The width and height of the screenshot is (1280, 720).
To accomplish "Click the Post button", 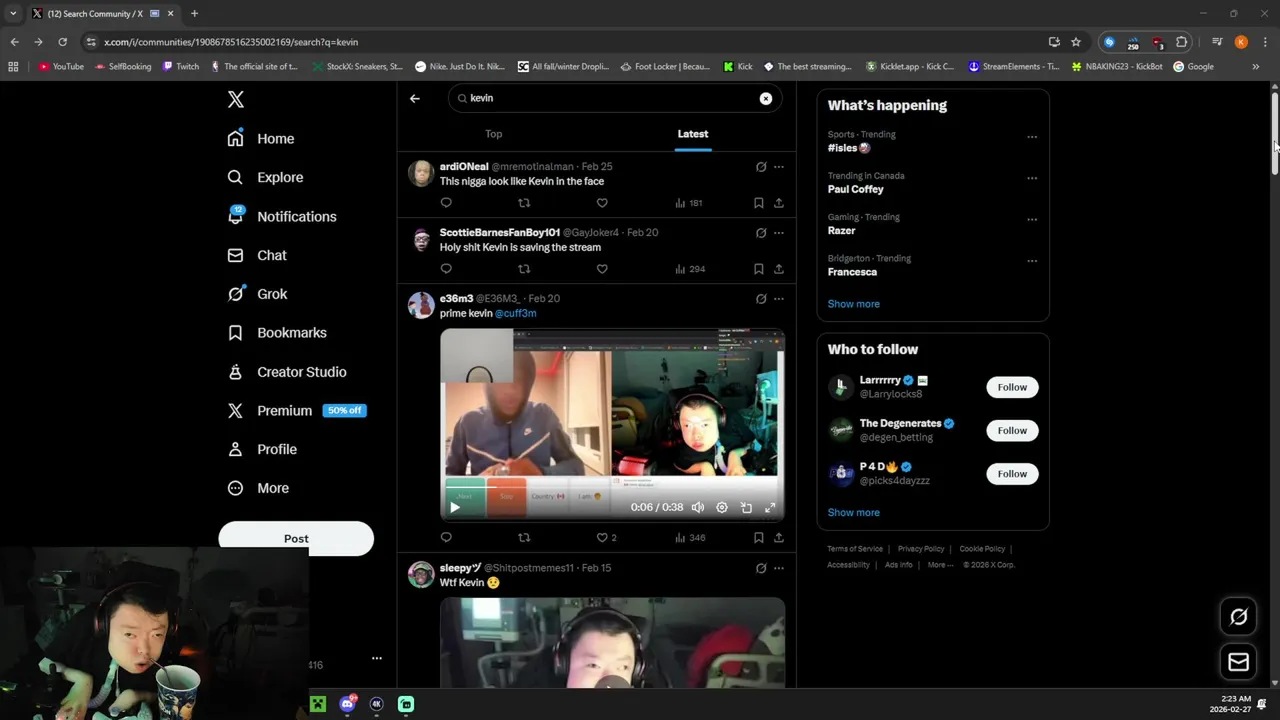I will tap(296, 539).
